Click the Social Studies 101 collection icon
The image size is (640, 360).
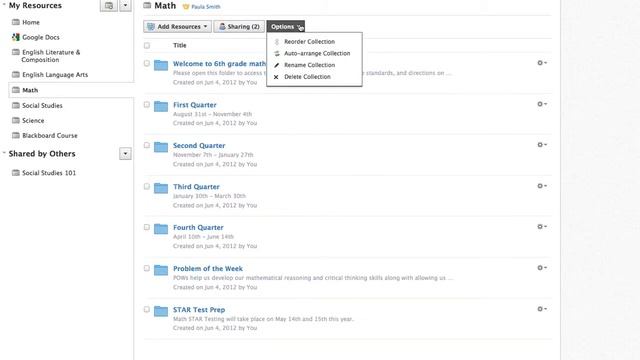[16, 173]
